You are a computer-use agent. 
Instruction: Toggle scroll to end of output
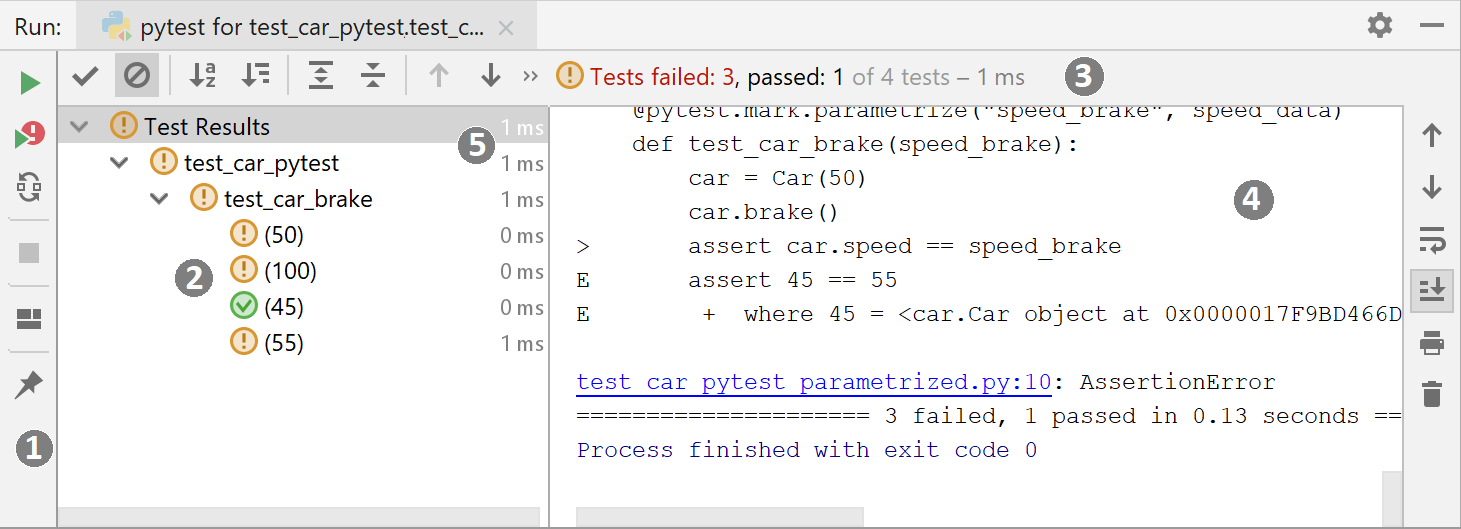(1432, 290)
